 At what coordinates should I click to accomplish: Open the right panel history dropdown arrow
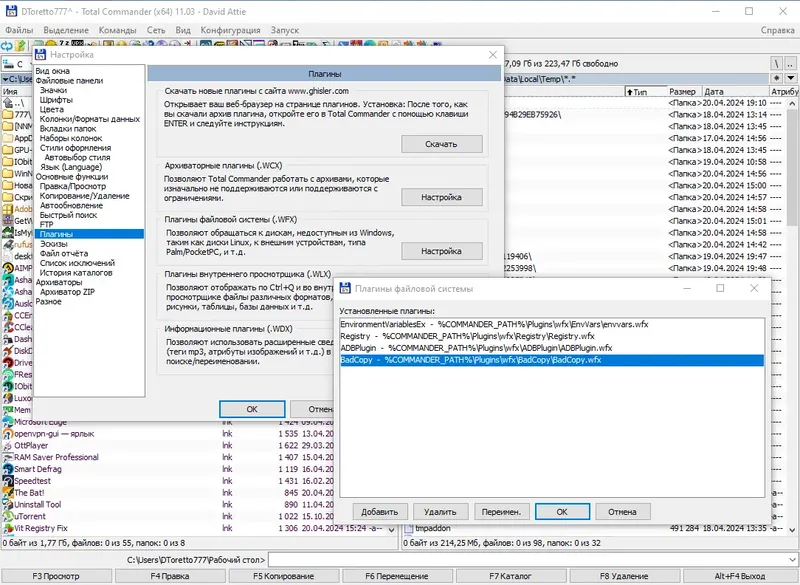(790, 79)
